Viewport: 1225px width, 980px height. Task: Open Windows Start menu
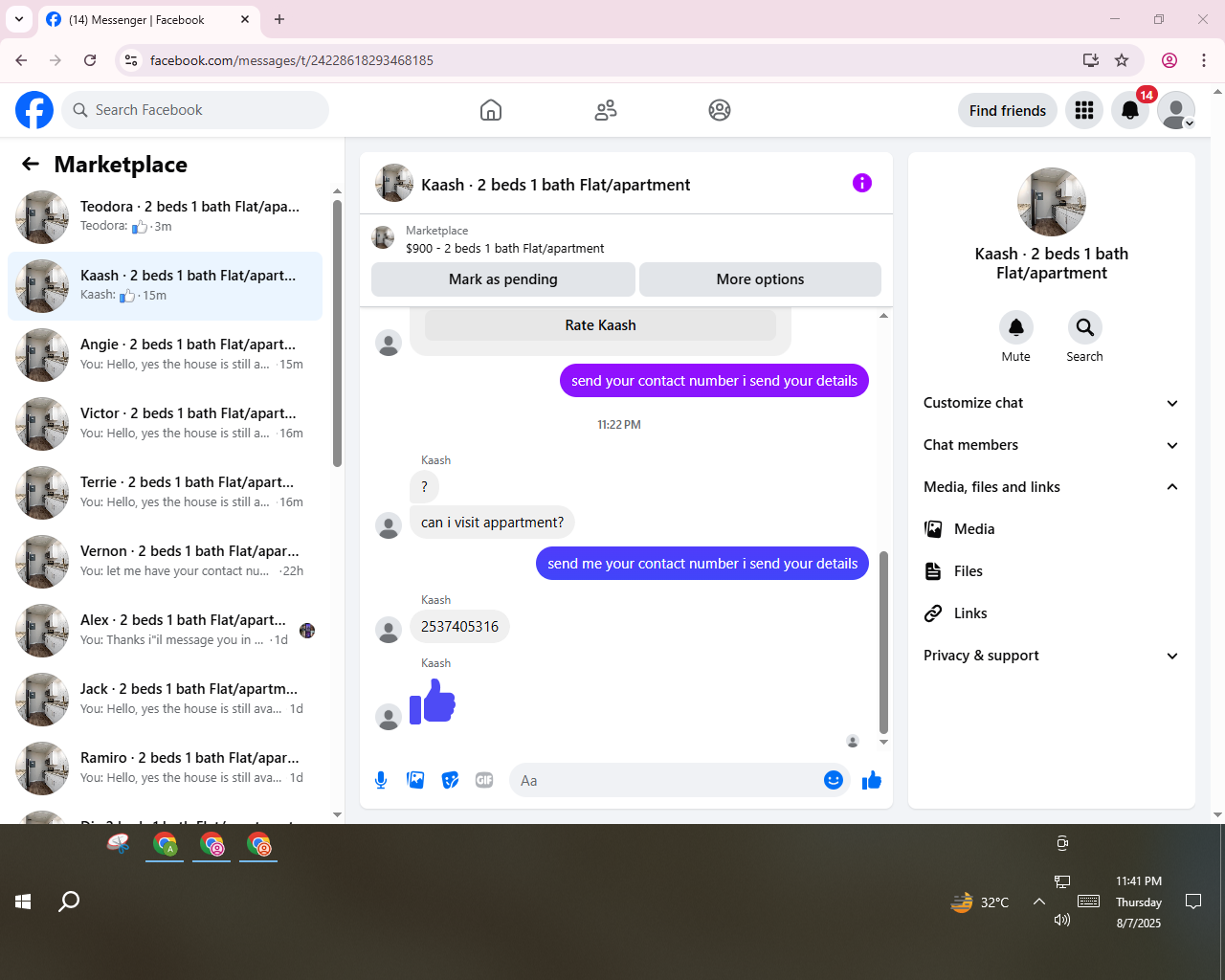(23, 902)
